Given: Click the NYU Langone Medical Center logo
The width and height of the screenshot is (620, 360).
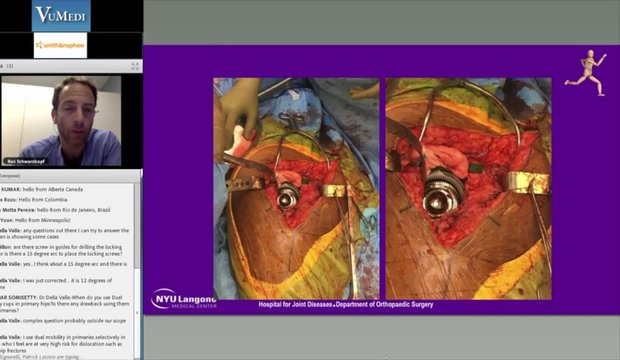Looking at the screenshot, I should coord(183,299).
